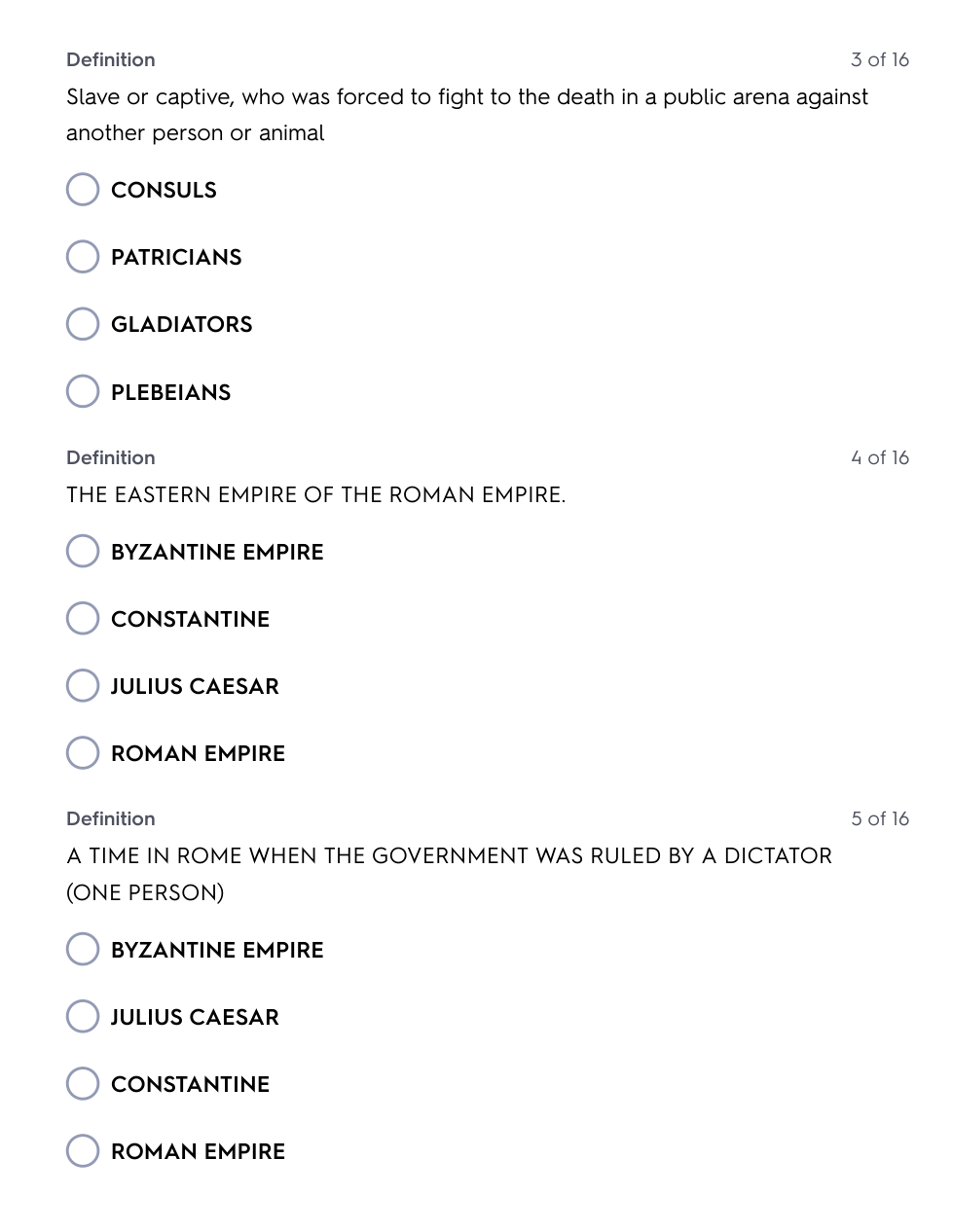Click the eastern empire definition text
This screenshot has height=1232, width=953.
(315, 495)
